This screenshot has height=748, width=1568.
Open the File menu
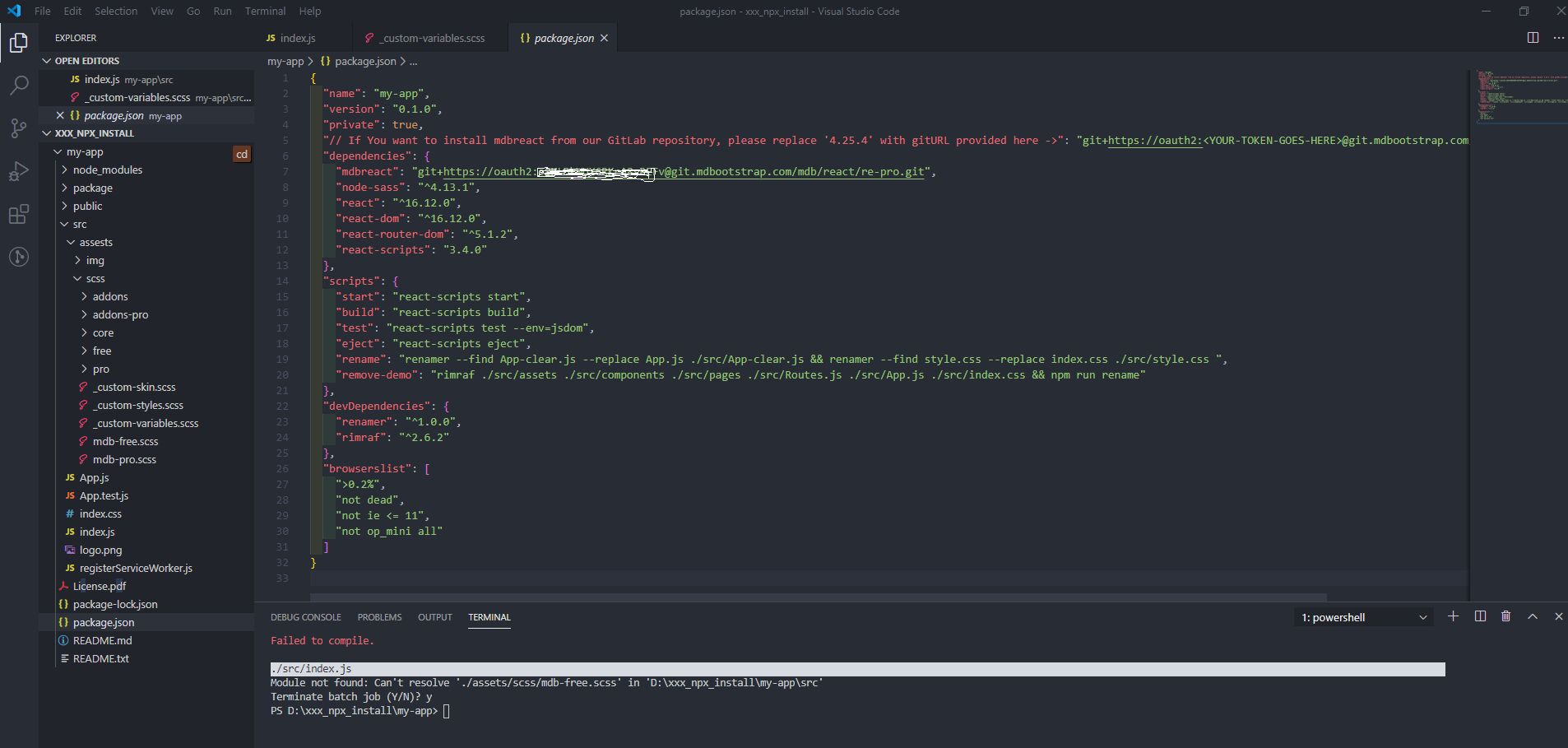[43, 11]
